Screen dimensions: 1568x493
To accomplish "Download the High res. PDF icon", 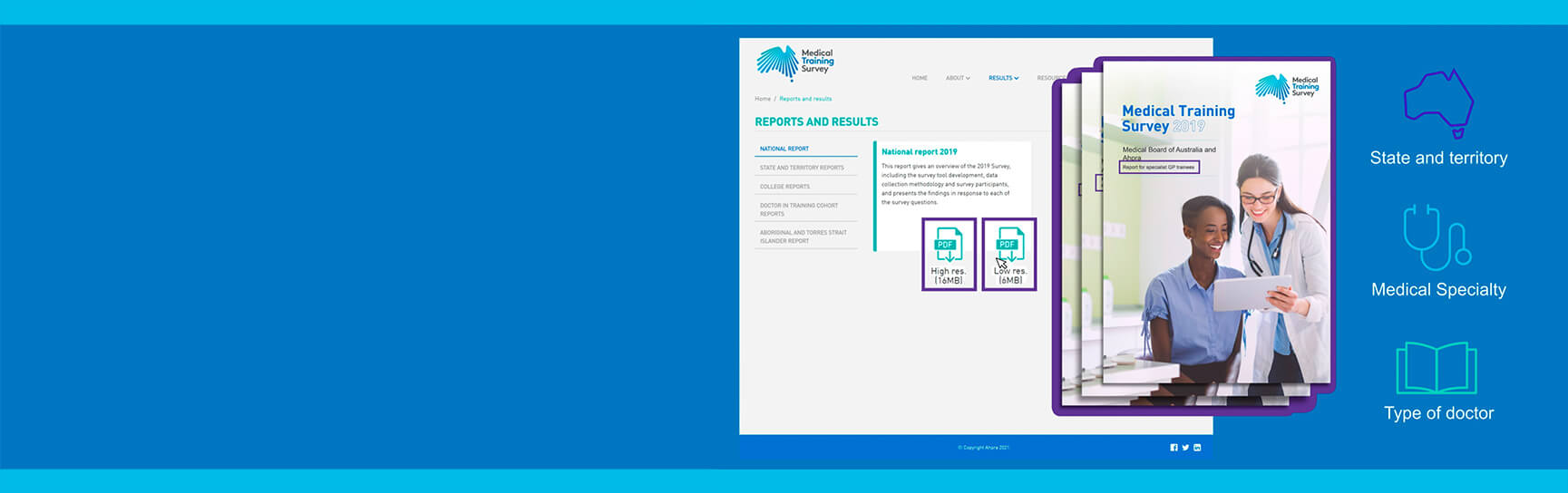I will 949,254.
